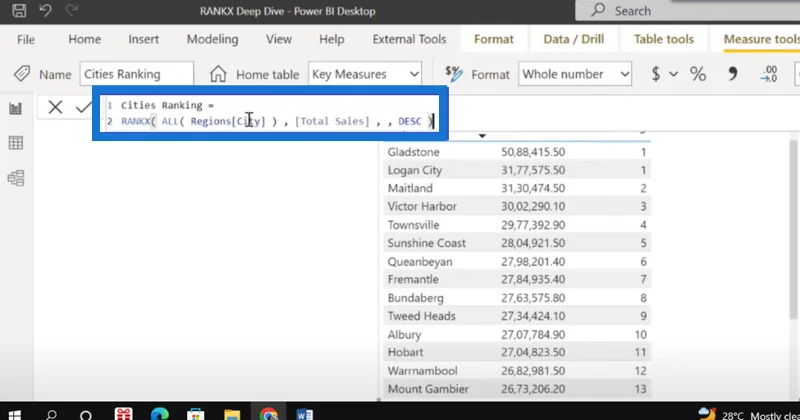This screenshot has width=800, height=420.
Task: Cancel the formula with X icon
Action: [x=55, y=107]
